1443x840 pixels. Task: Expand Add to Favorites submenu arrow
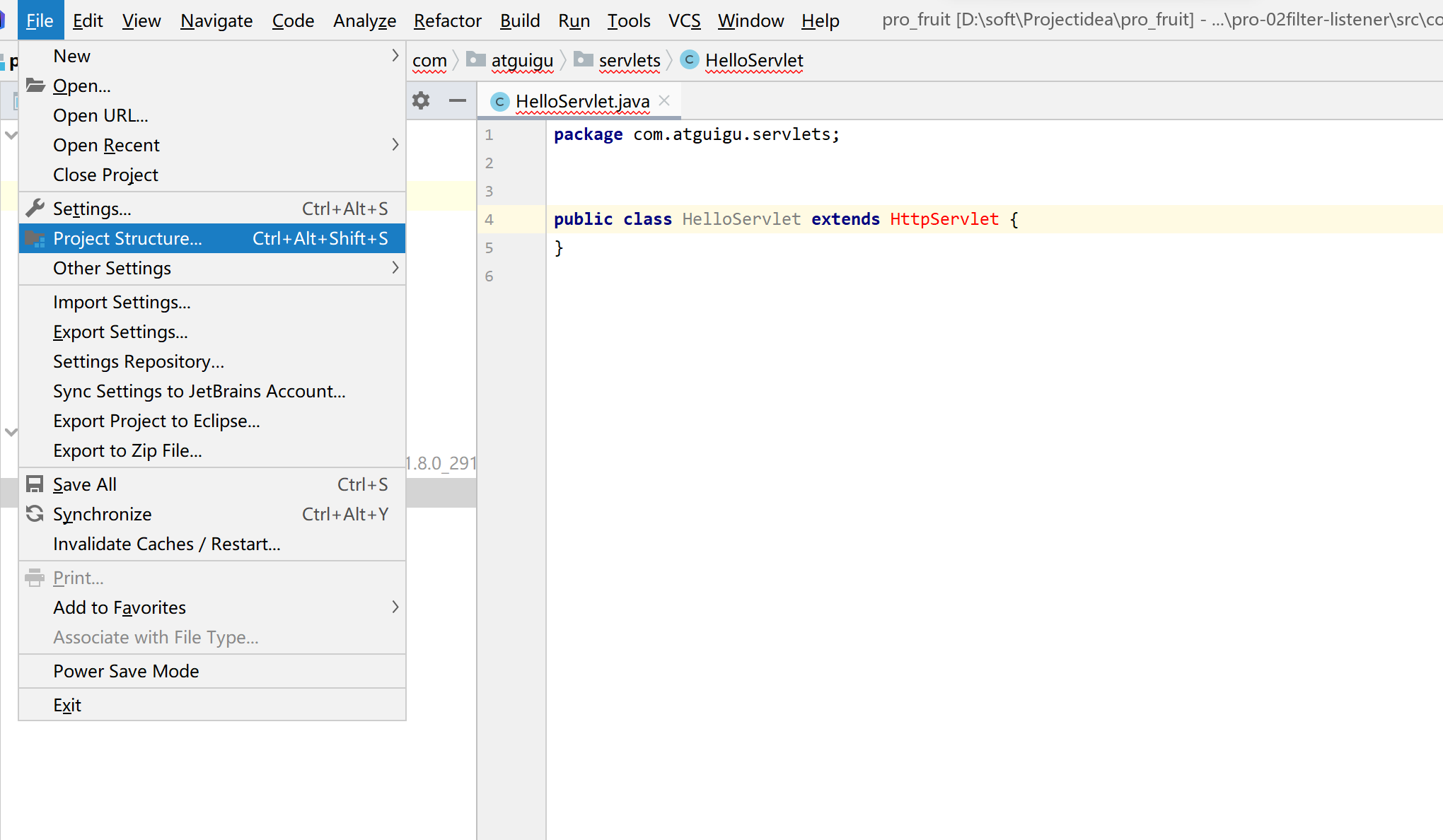395,607
